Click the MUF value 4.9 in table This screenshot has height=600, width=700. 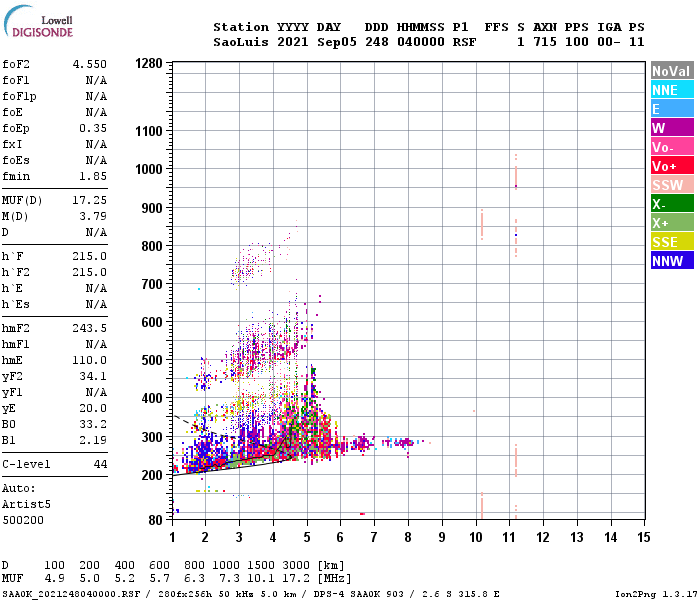click(54, 578)
